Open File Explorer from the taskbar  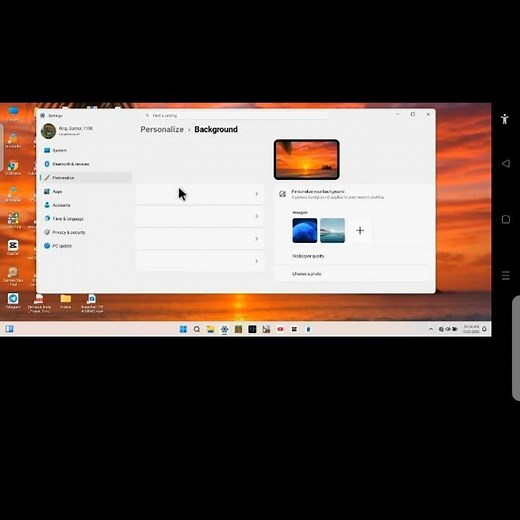[211, 329]
